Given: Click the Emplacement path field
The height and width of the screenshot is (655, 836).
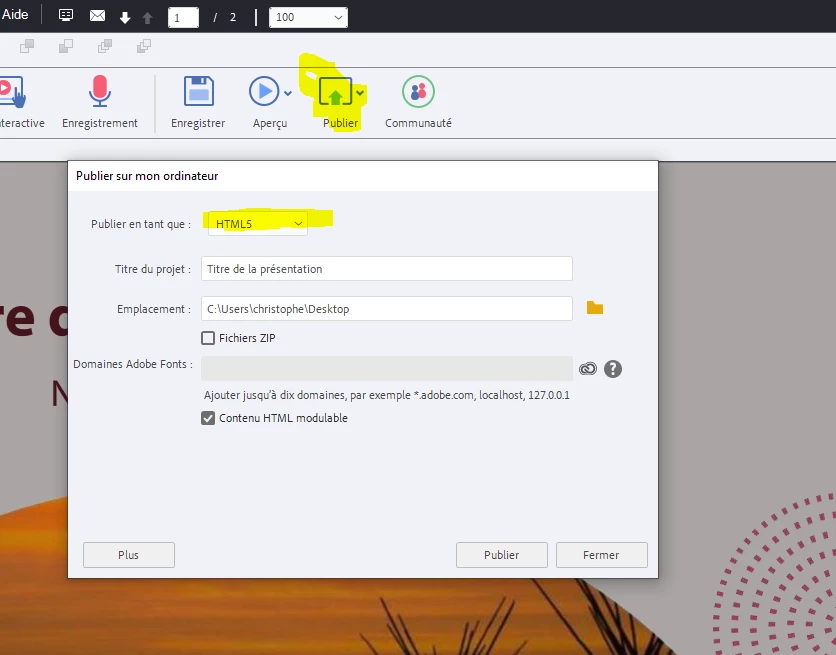Looking at the screenshot, I should pos(387,309).
